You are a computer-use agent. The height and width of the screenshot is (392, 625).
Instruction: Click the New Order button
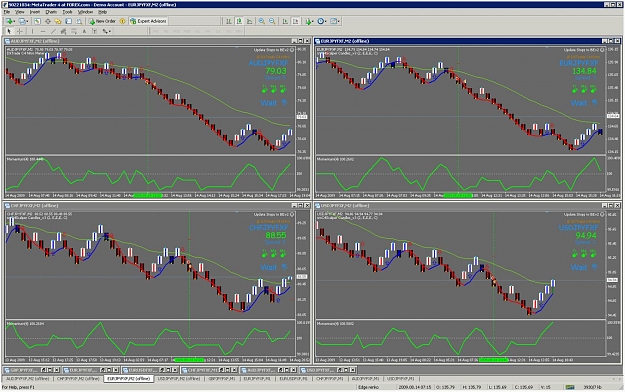(102, 21)
